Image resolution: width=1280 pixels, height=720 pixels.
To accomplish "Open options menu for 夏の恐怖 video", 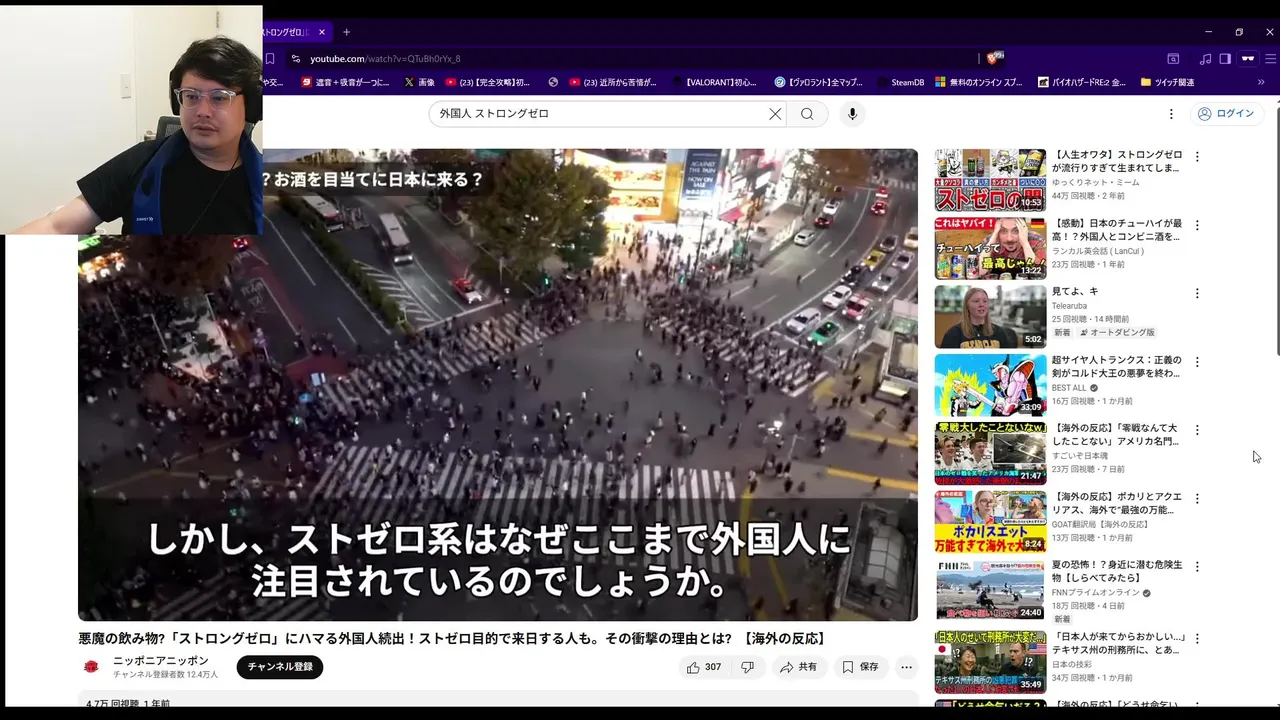I will [1197, 567].
